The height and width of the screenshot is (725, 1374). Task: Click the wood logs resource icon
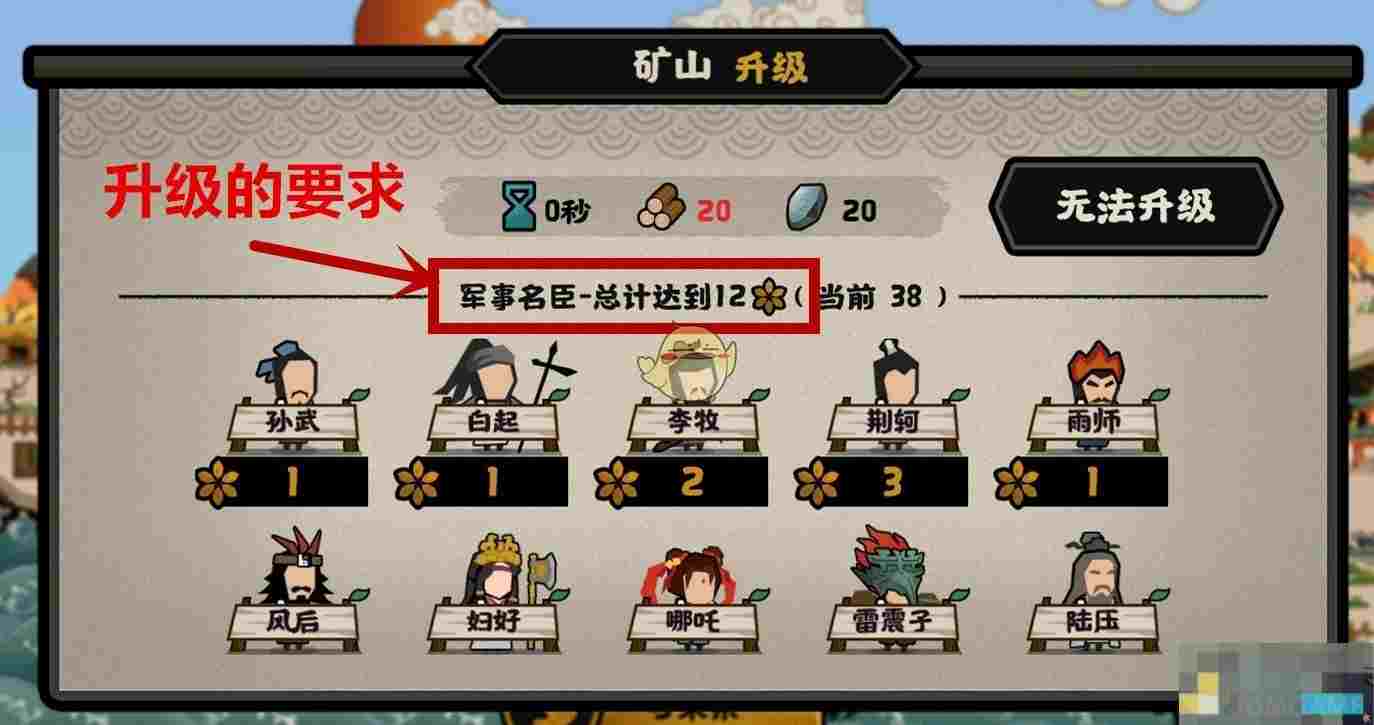tap(661, 209)
